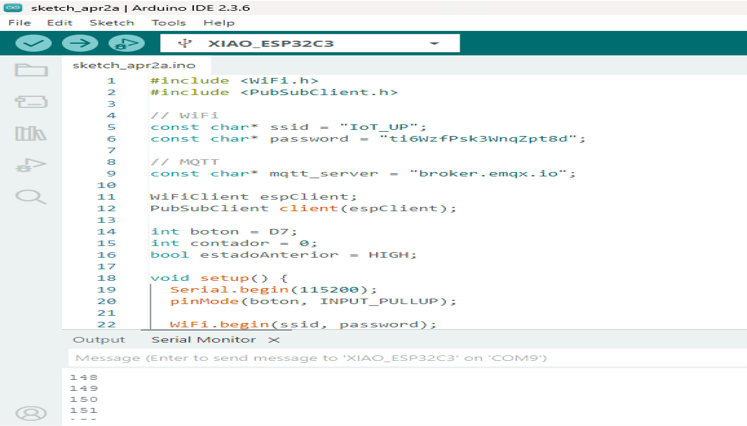Open the Edit menu
747x426 pixels.
point(60,23)
